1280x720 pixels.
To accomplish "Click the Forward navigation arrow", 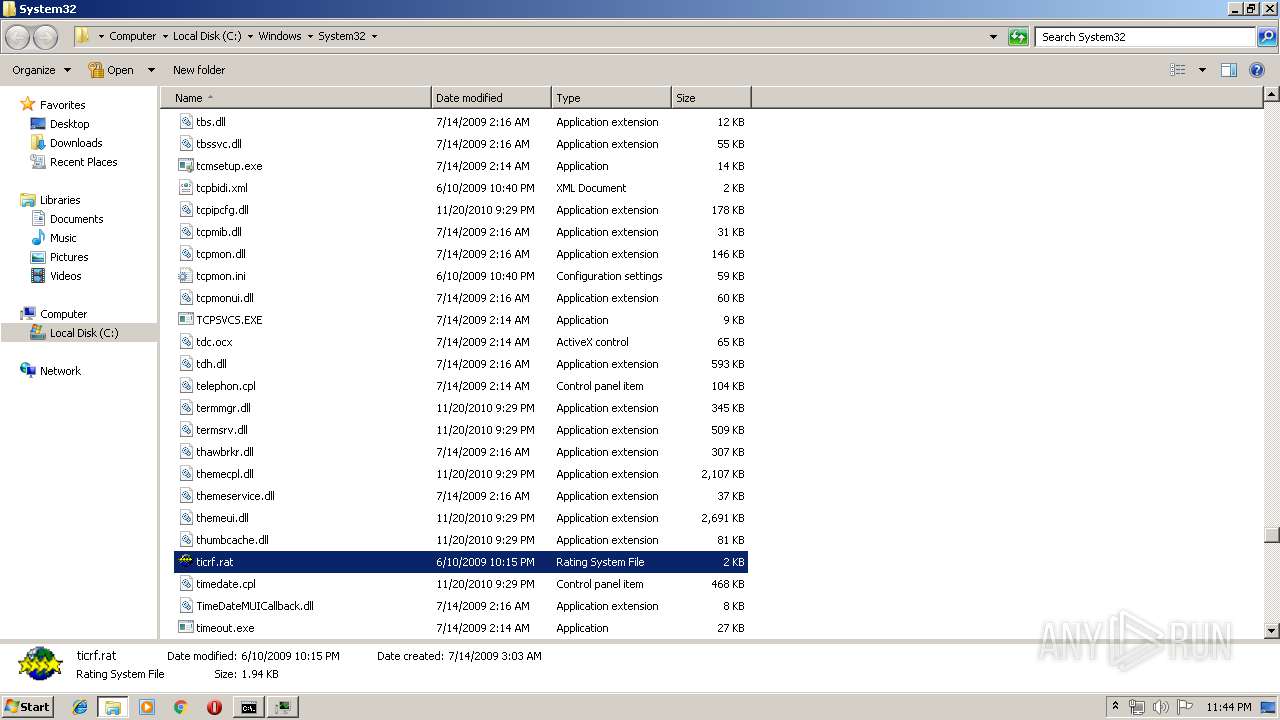I will [x=46, y=37].
